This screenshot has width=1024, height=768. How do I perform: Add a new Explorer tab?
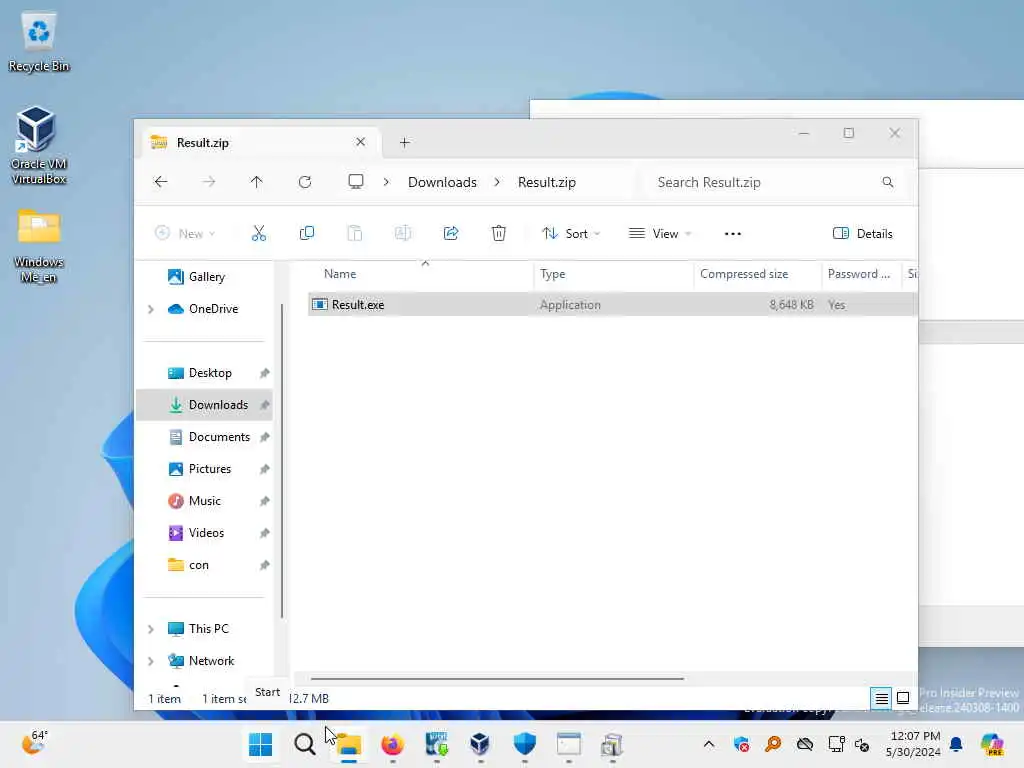(404, 142)
